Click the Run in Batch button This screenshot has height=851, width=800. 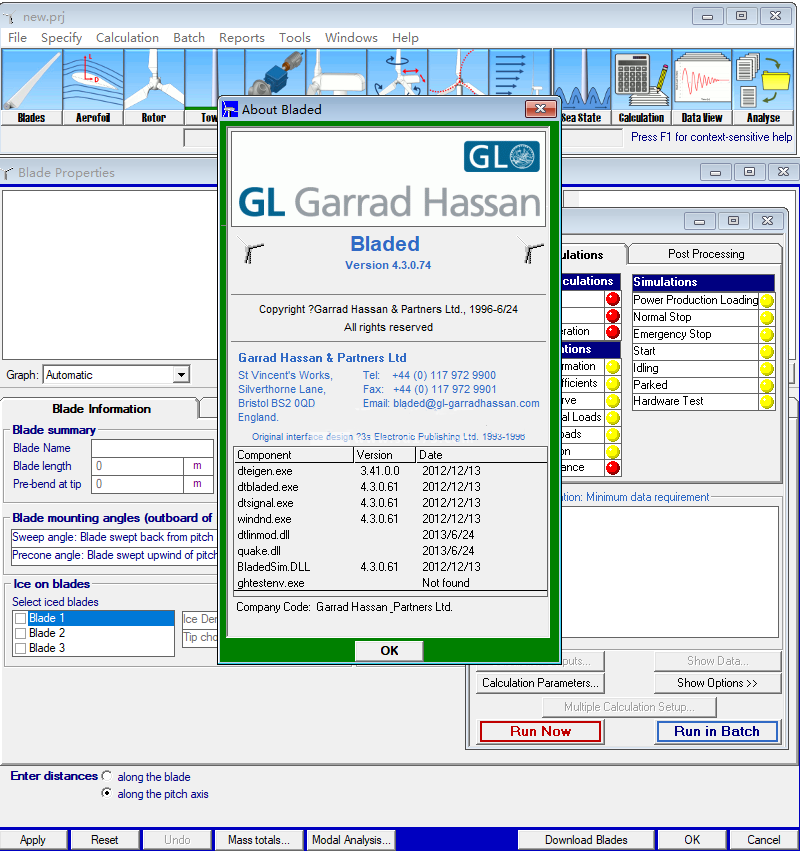tap(716, 731)
